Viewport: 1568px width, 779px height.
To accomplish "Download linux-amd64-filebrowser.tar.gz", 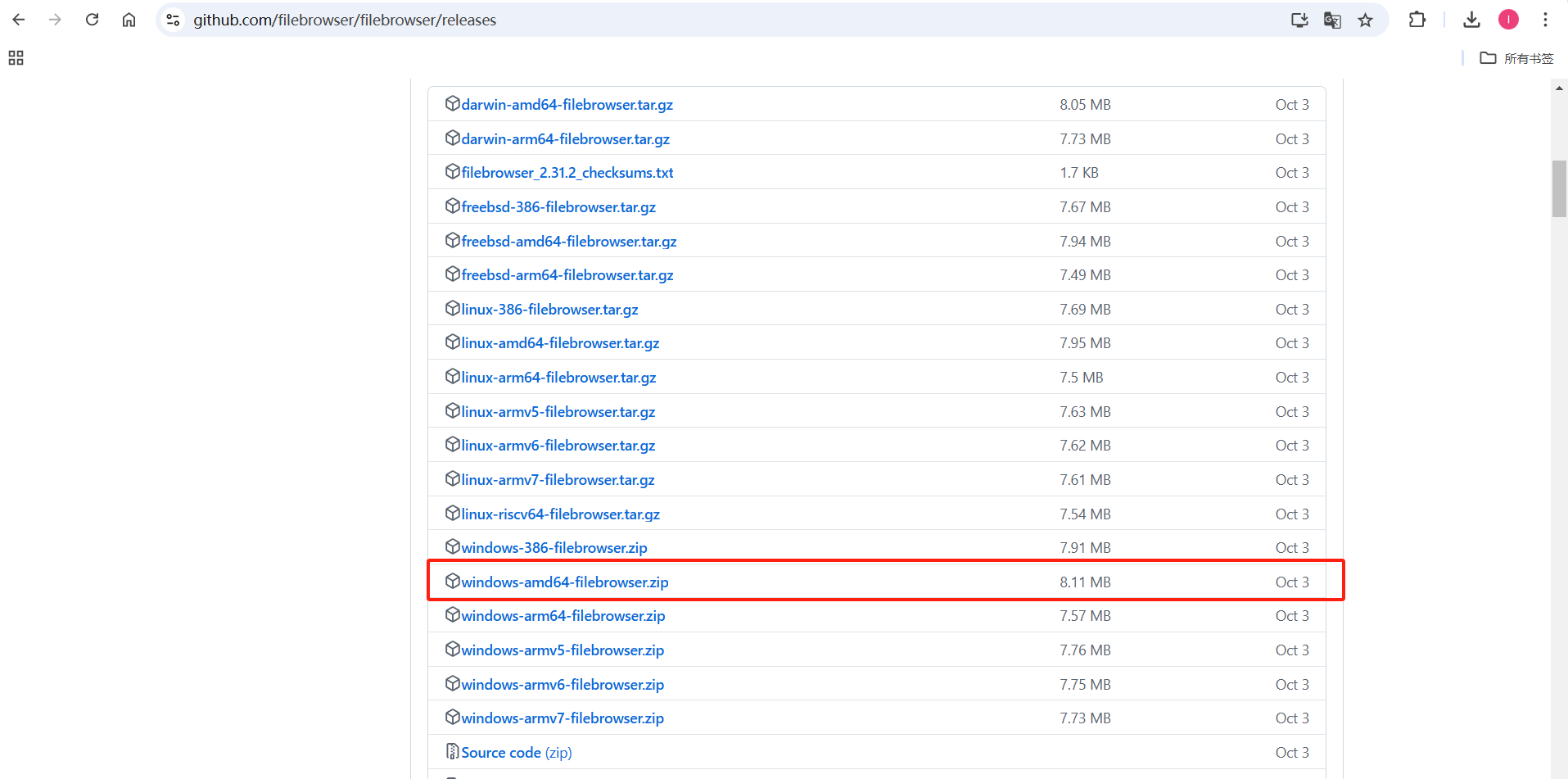I will pos(560,342).
